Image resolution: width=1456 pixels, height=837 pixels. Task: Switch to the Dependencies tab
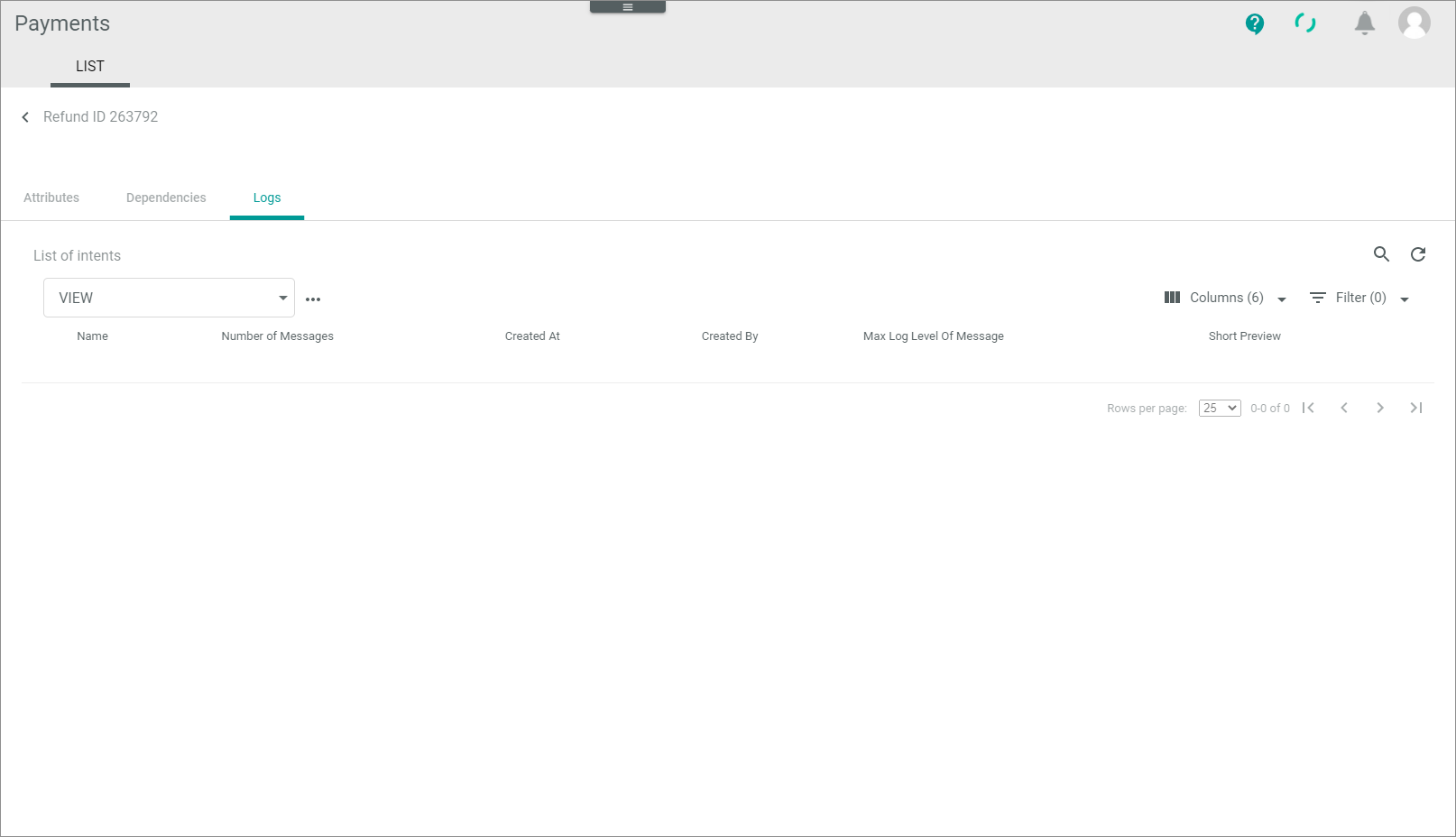[x=166, y=198]
